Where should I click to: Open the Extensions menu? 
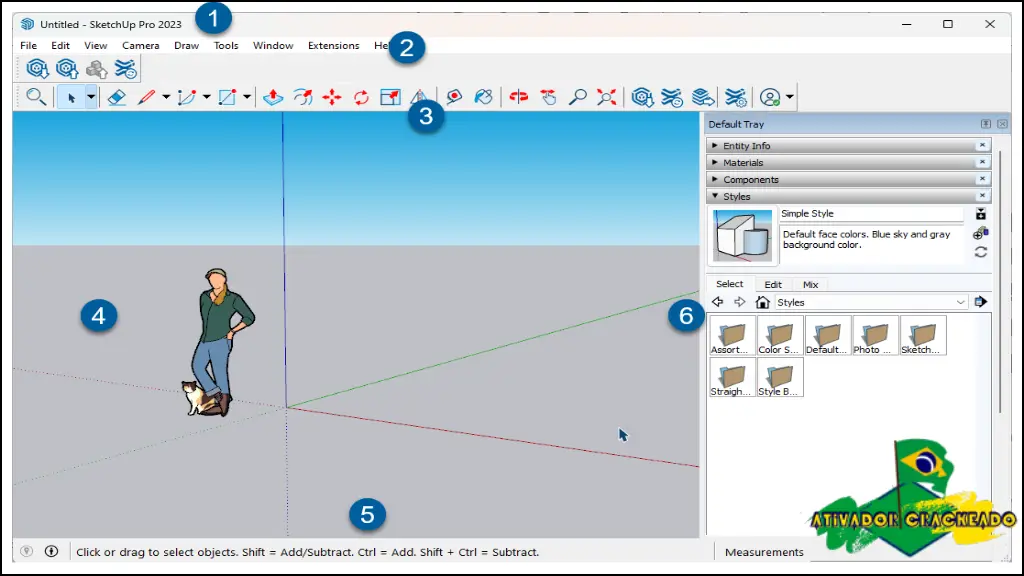pyautogui.click(x=334, y=46)
